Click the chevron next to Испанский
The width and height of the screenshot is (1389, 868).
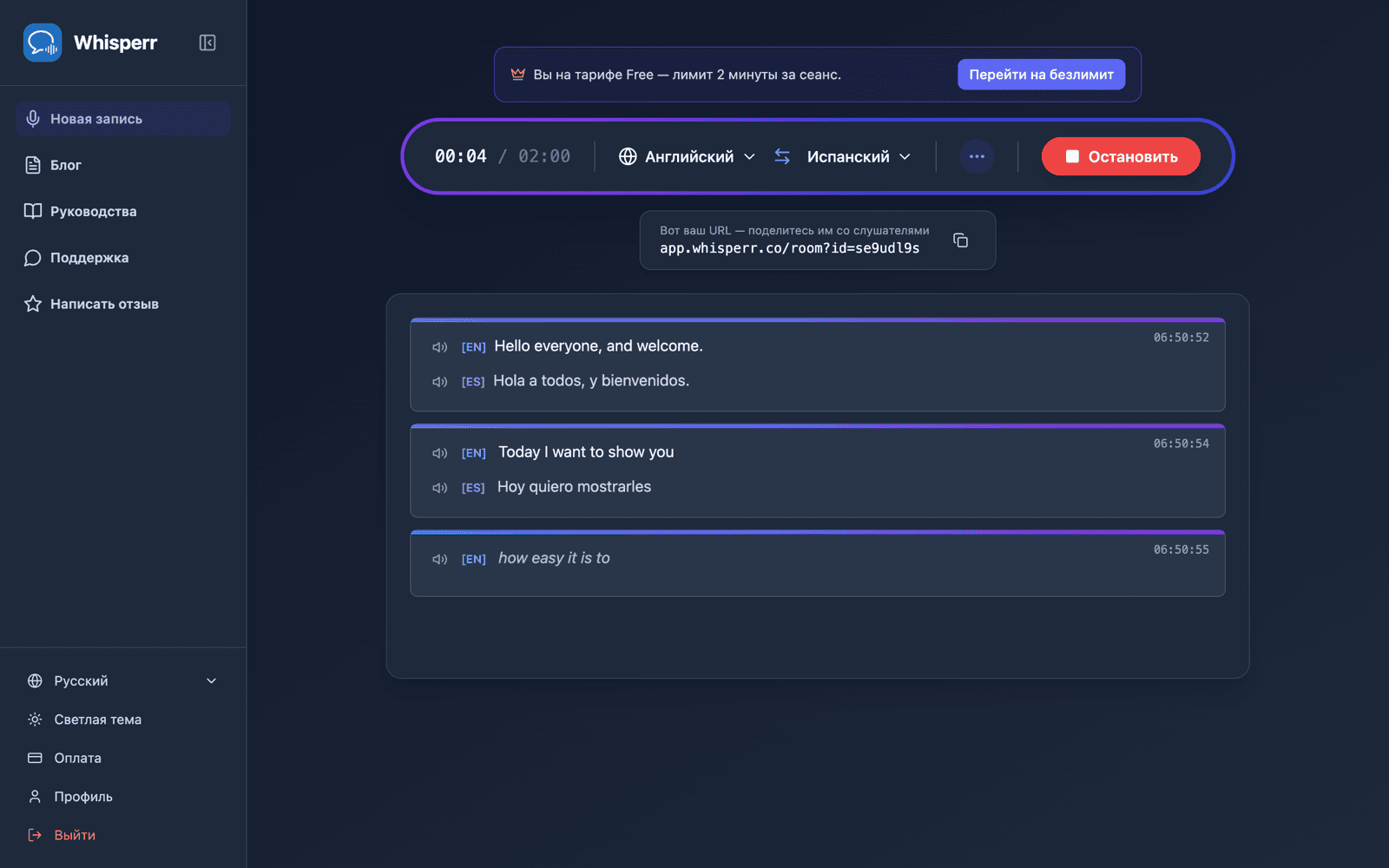[x=905, y=156]
